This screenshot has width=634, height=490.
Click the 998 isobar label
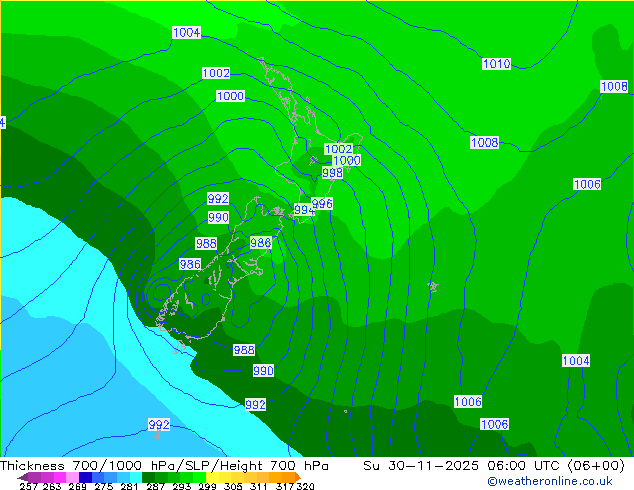pyautogui.click(x=332, y=173)
